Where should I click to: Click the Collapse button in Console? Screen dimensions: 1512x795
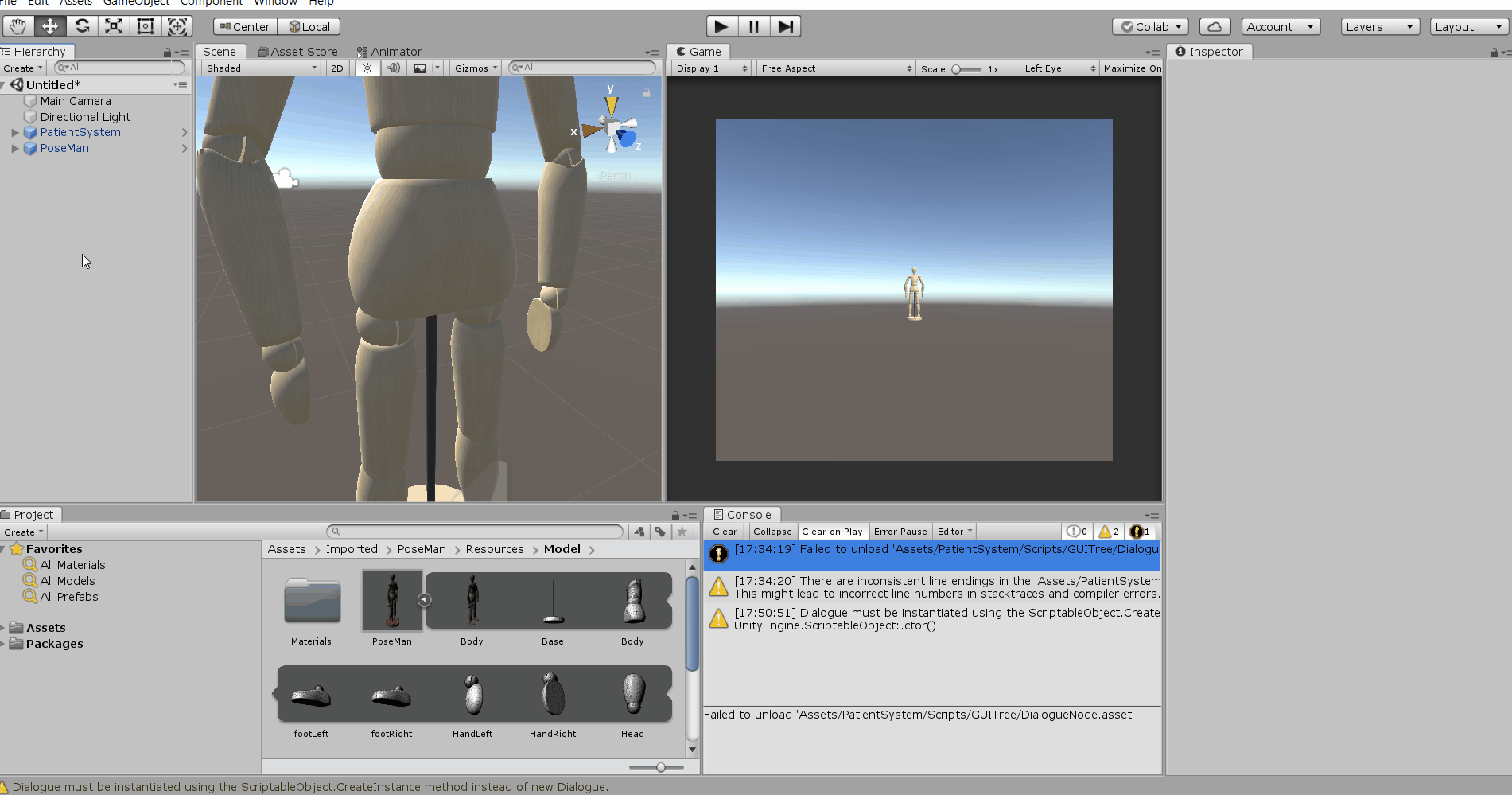click(x=772, y=532)
